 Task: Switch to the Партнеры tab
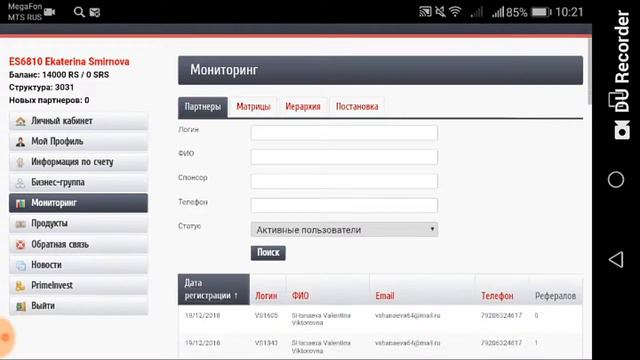202,107
